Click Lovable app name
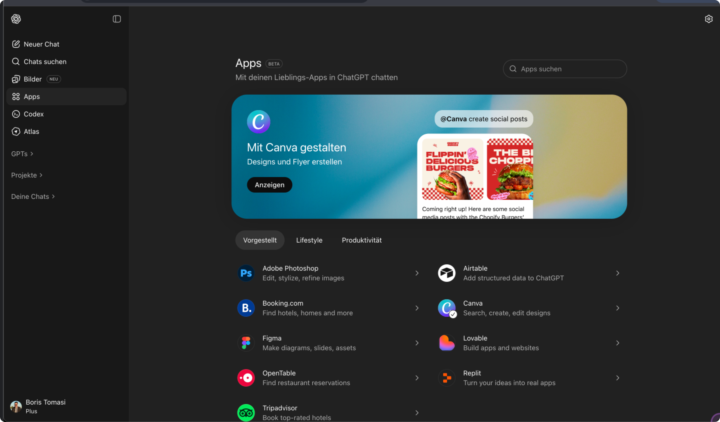 point(475,338)
